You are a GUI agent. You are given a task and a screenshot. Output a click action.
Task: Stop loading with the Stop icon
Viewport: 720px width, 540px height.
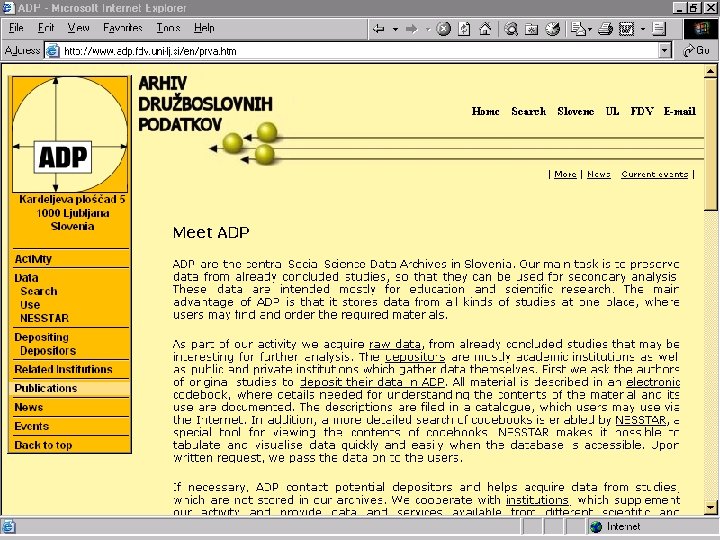tap(443, 28)
